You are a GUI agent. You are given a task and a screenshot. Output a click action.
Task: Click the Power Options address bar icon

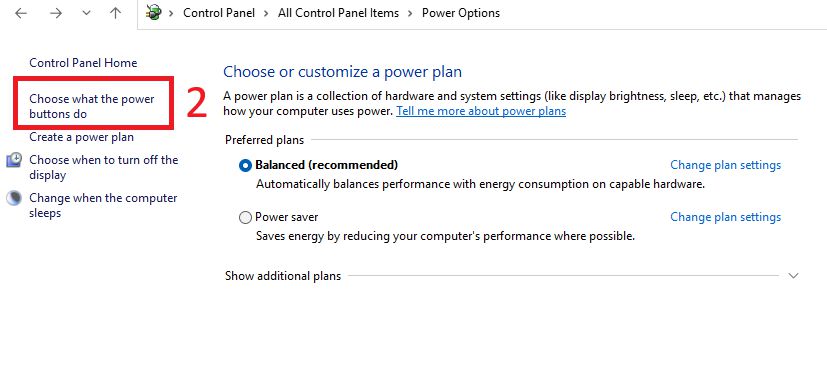point(153,13)
